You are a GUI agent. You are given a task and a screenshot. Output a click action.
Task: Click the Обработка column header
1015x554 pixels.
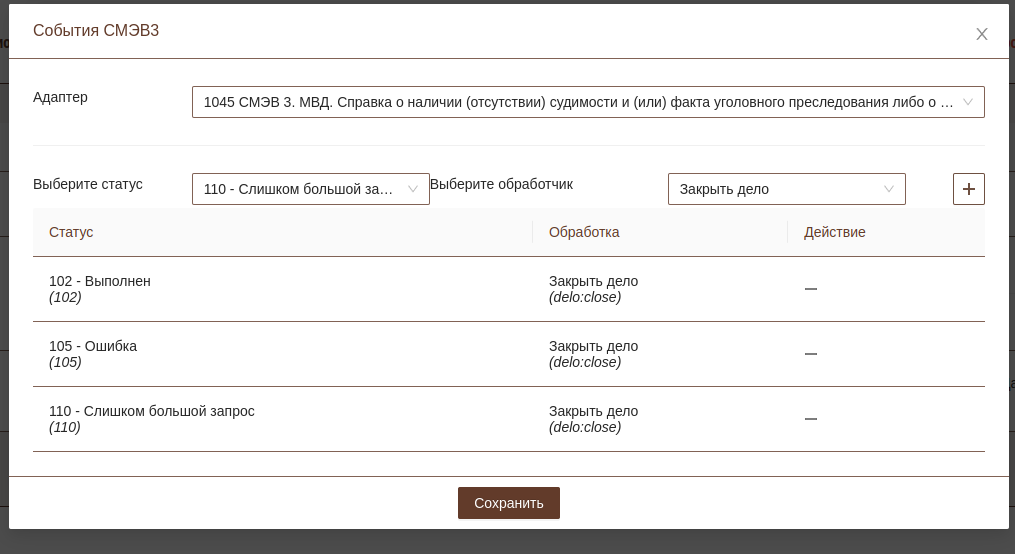tap(584, 232)
